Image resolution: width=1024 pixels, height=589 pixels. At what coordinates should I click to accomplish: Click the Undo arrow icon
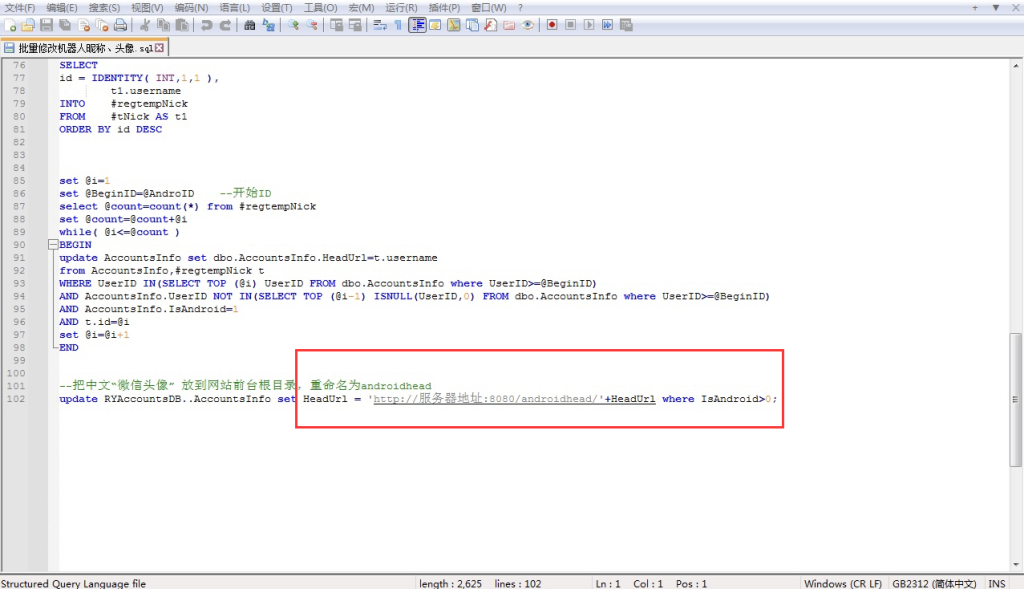point(206,25)
